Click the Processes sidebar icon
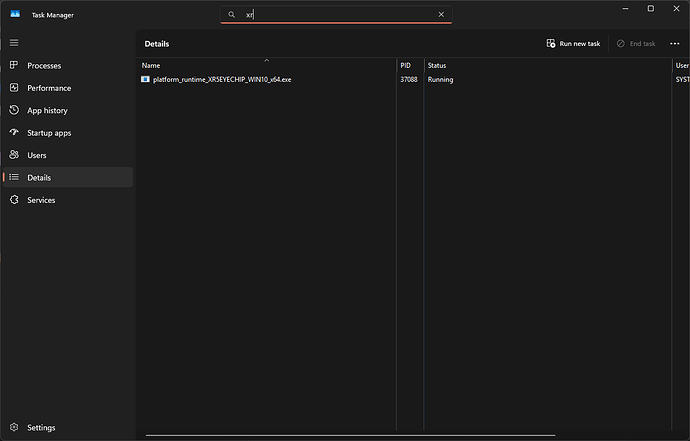This screenshot has width=690, height=441. 14,65
